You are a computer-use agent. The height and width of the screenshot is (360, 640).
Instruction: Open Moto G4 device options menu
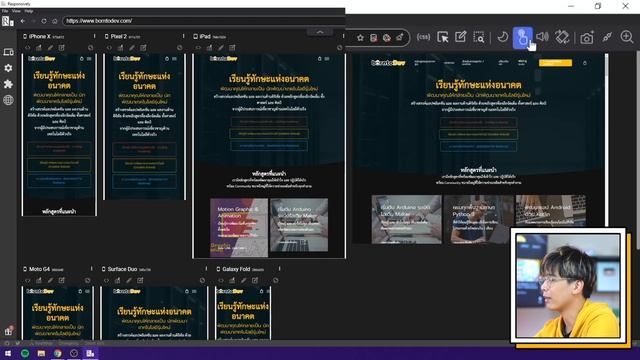(x=91, y=269)
